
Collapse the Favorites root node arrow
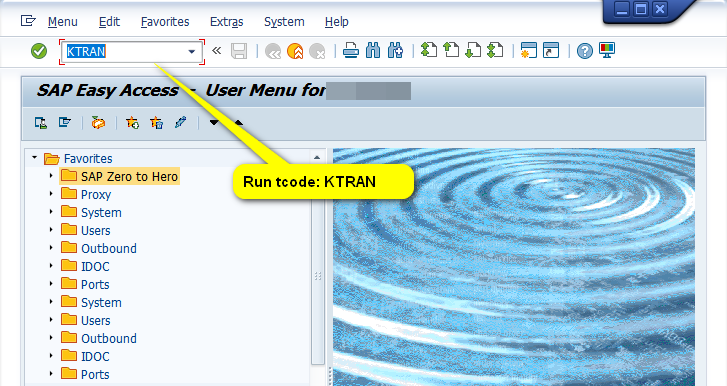(34, 158)
